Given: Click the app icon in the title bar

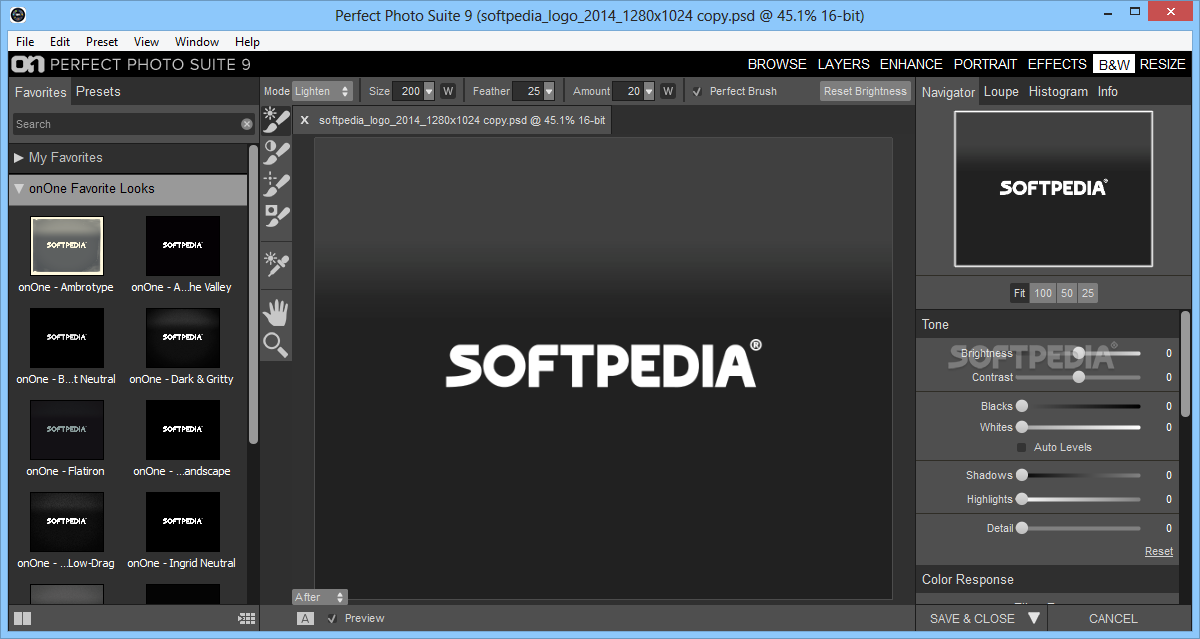Looking at the screenshot, I should tap(17, 15).
